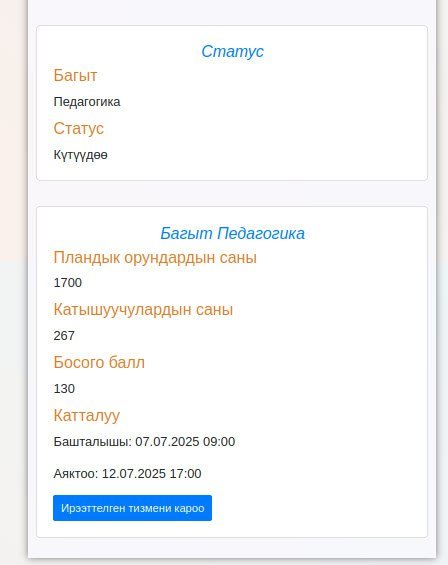Click the Катталуу label
The width and height of the screenshot is (448, 565).
(x=87, y=415)
